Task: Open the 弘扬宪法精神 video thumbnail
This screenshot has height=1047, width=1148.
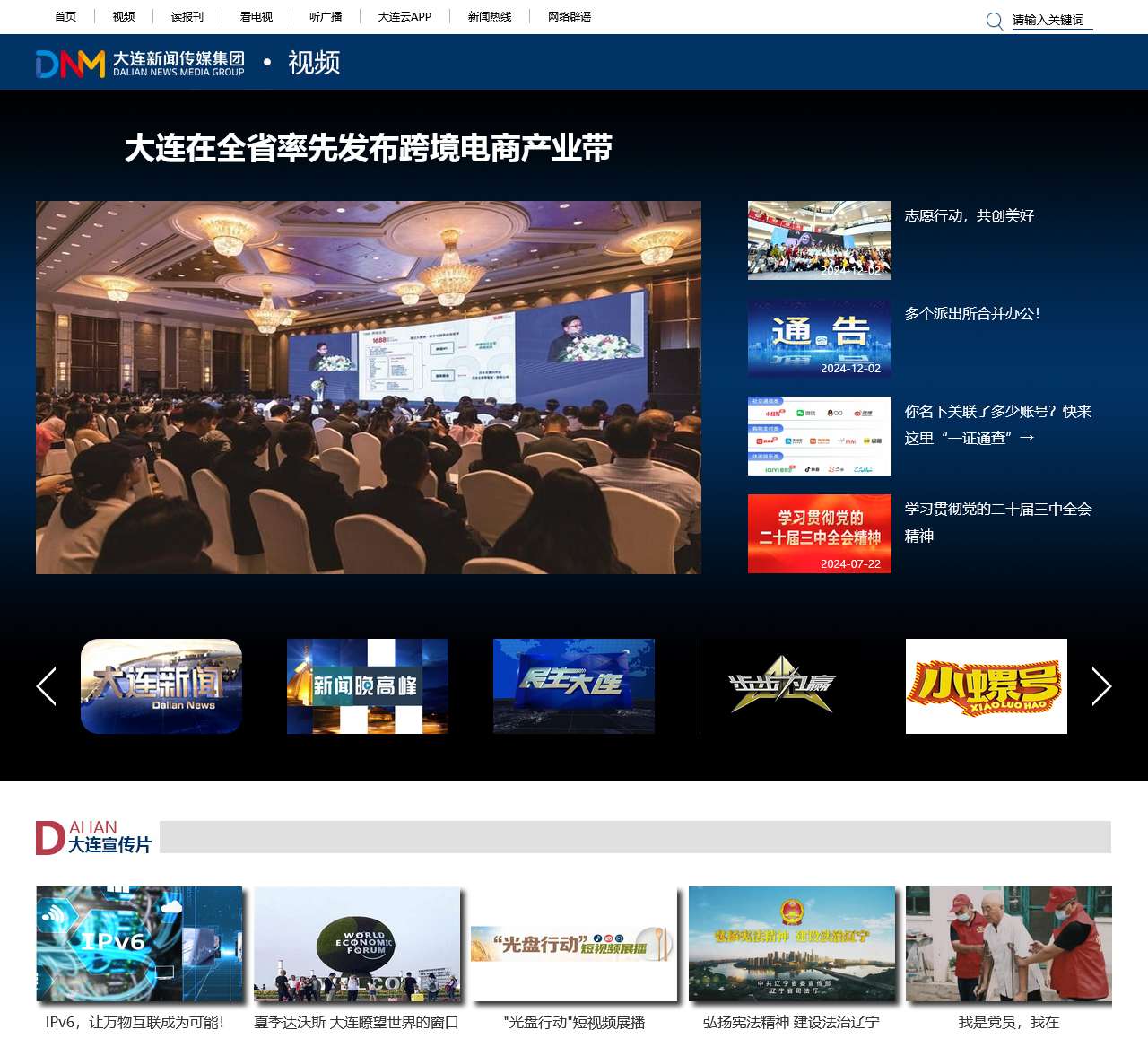Action: (792, 944)
